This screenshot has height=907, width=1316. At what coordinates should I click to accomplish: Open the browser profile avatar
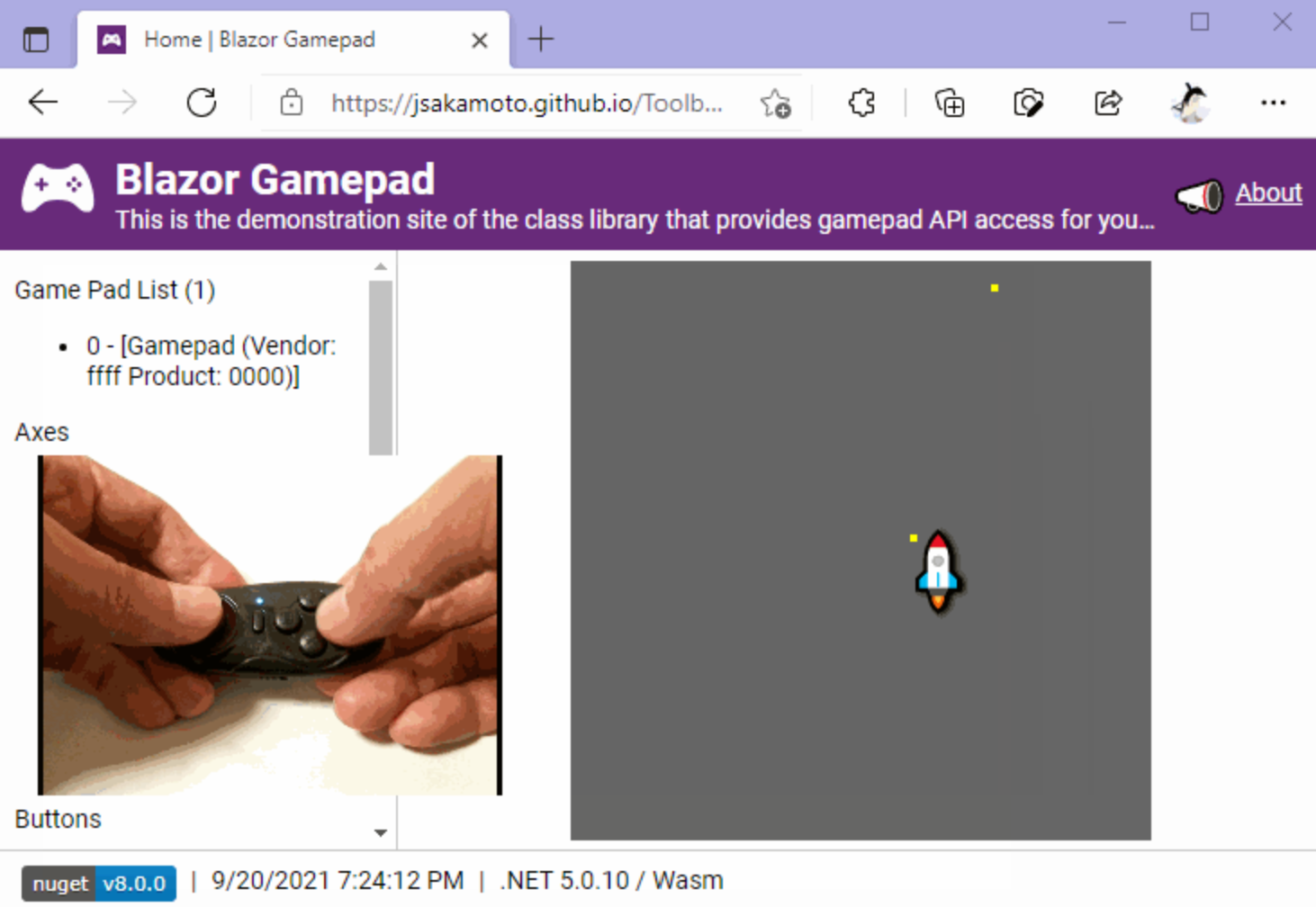click(1190, 103)
